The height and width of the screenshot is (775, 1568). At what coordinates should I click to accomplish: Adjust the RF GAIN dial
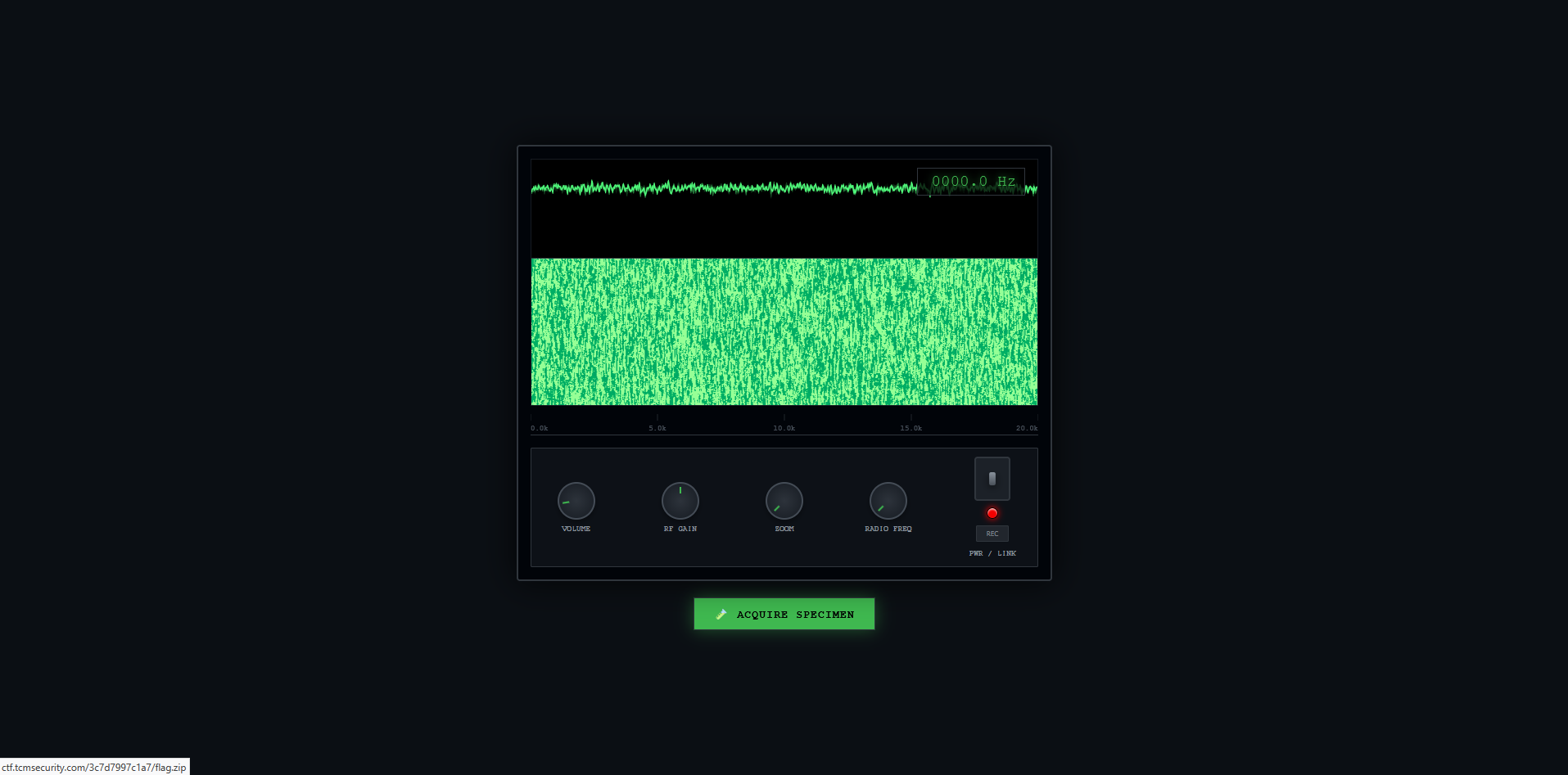click(x=680, y=501)
